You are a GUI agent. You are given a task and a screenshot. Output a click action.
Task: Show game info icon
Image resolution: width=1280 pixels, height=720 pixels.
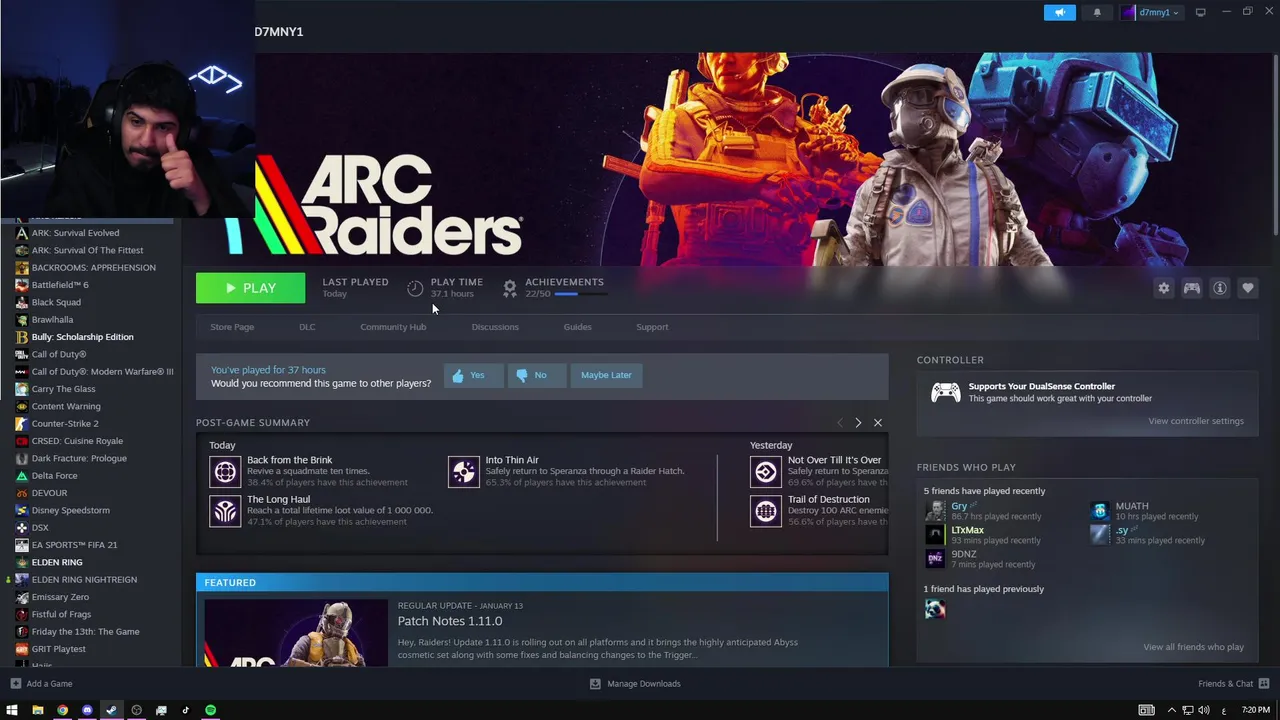1220,288
